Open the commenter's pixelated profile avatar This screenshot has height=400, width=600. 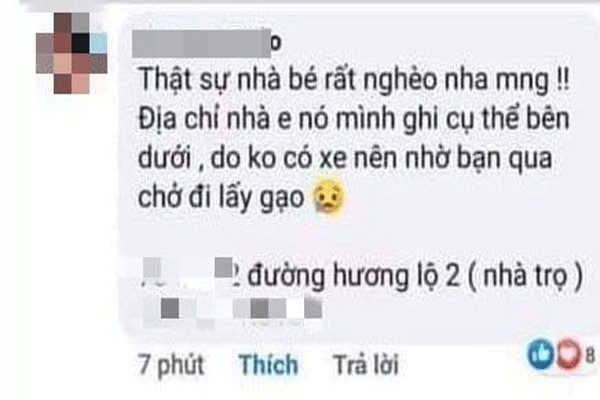tap(72, 53)
